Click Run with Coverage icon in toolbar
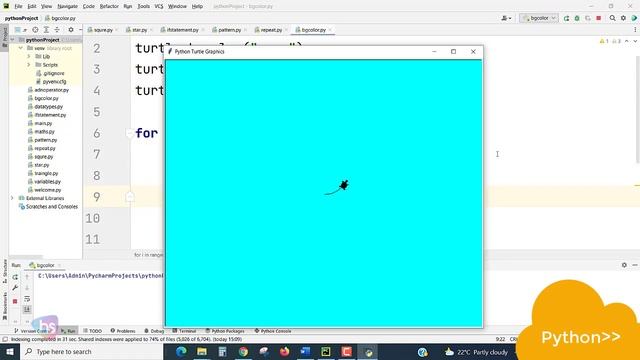Screen dimensions: 640x360 [588, 18]
